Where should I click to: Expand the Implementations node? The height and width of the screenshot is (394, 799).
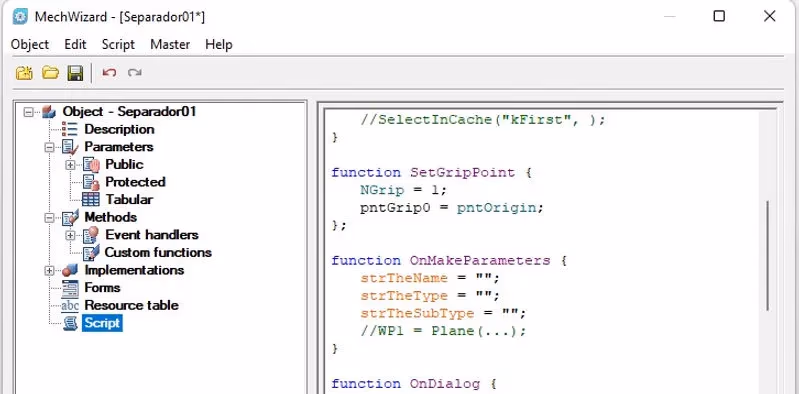click(x=49, y=271)
